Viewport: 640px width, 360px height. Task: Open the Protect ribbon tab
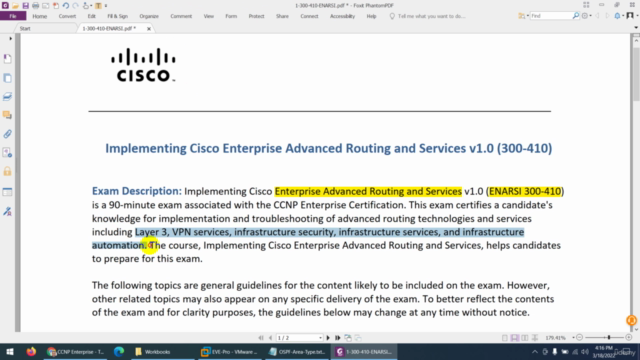(x=256, y=16)
